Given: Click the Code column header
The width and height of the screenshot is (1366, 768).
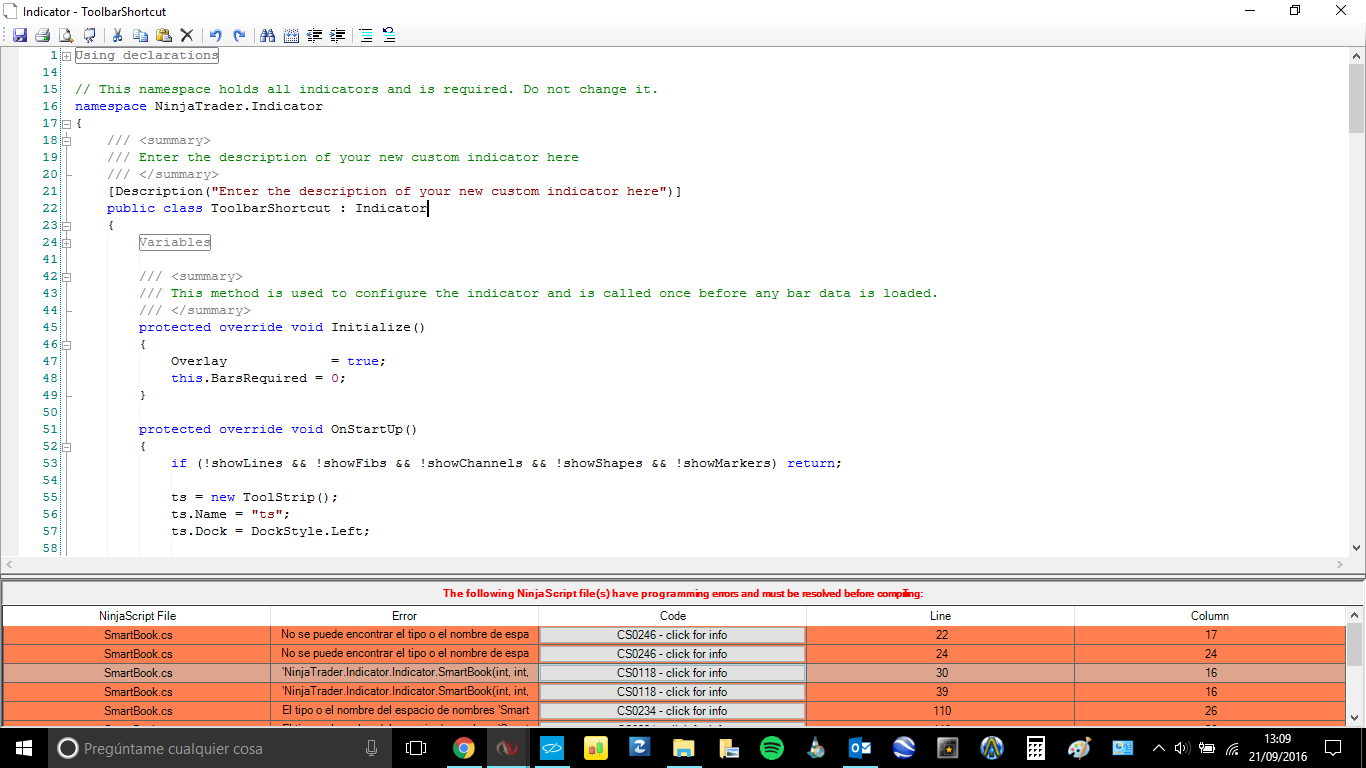Looking at the screenshot, I should [672, 616].
